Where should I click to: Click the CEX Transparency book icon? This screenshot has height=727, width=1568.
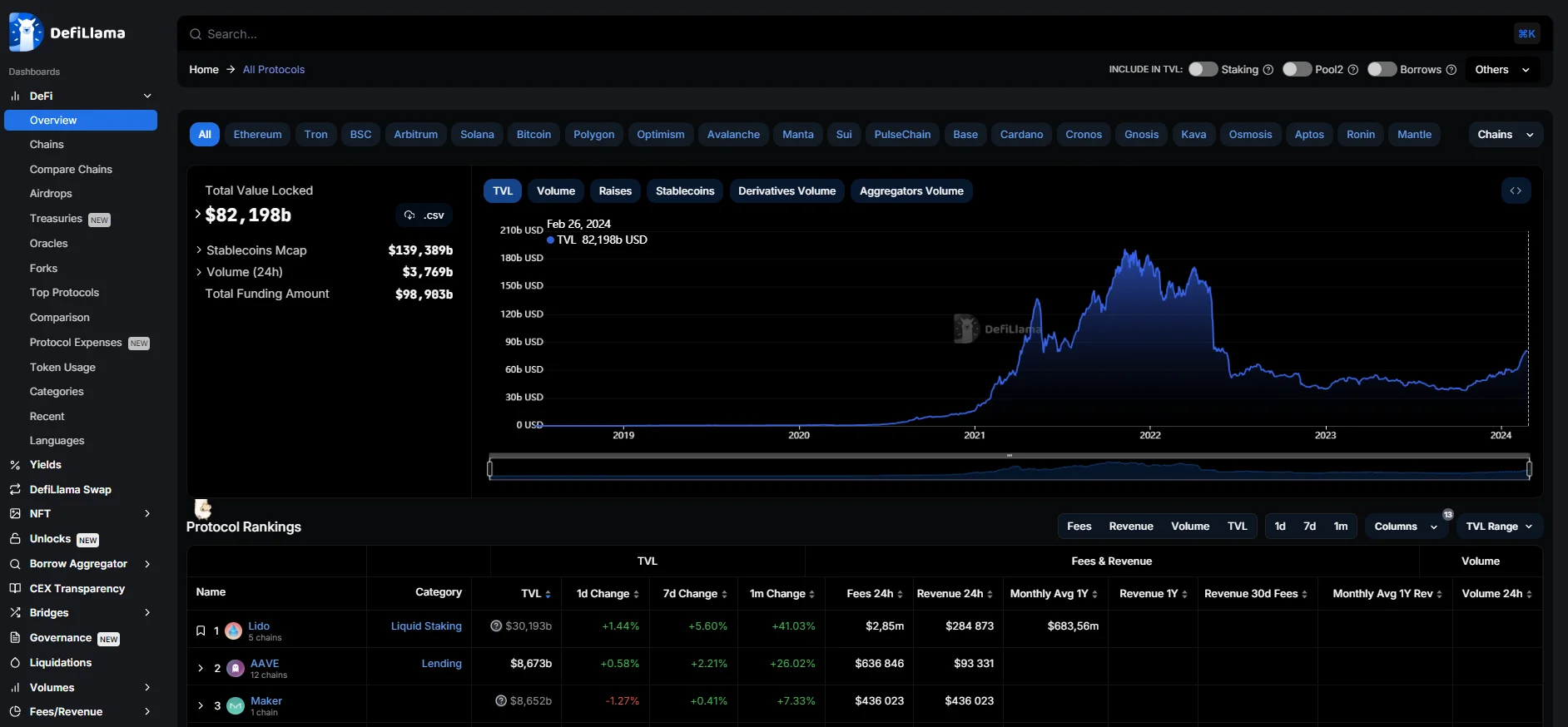coord(15,589)
